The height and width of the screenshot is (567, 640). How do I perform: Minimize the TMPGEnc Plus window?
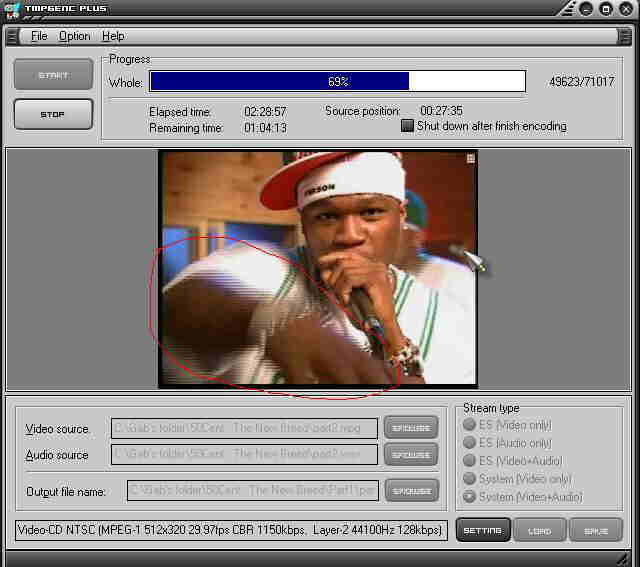586,9
